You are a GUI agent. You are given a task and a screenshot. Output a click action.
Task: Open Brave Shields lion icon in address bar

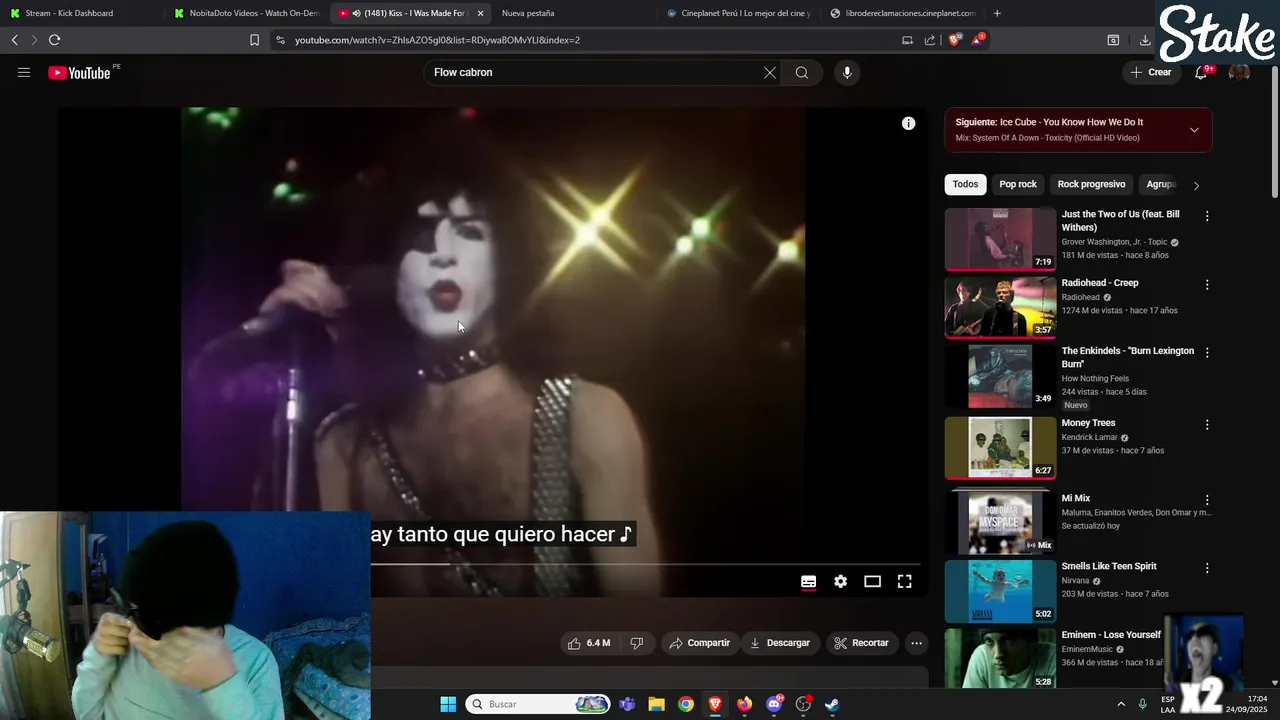[954, 40]
